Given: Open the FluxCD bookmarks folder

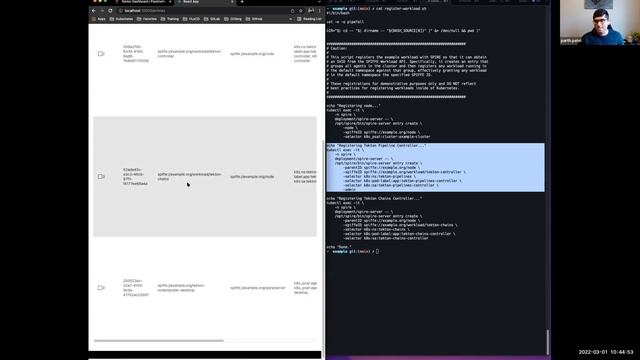Looking at the screenshot, I should pos(191,19).
